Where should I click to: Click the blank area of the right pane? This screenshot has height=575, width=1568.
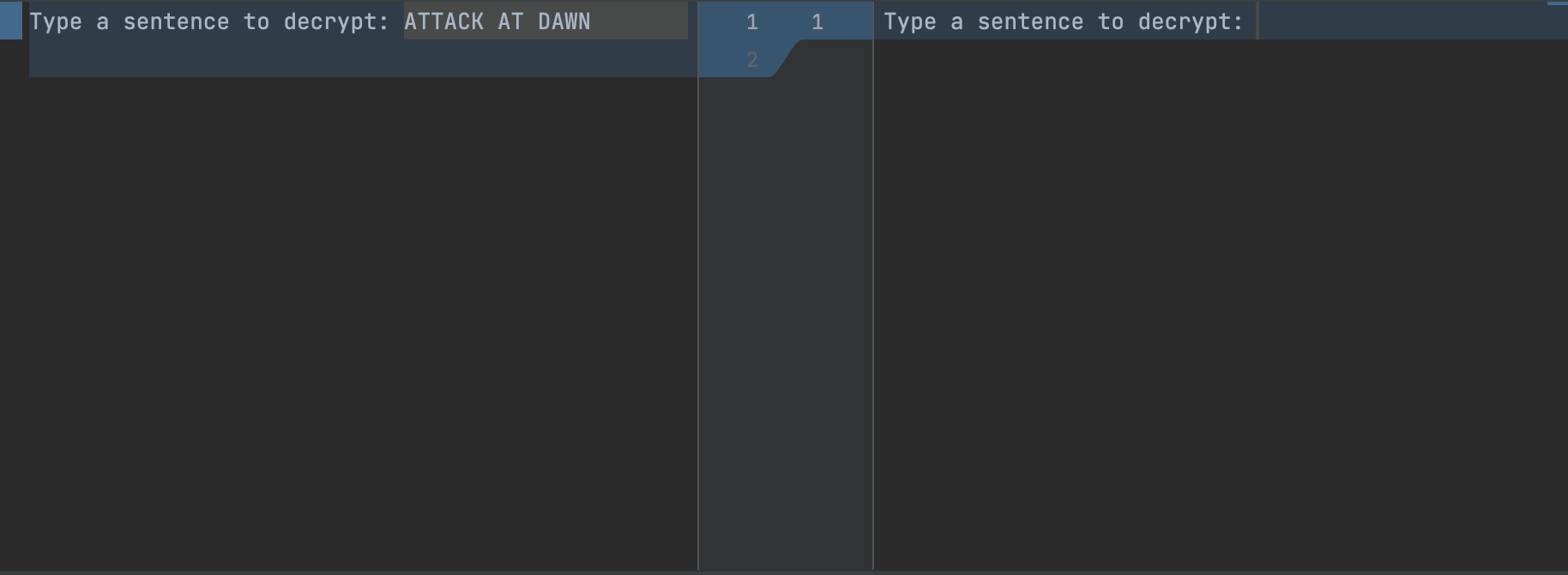pyautogui.click(x=1218, y=300)
